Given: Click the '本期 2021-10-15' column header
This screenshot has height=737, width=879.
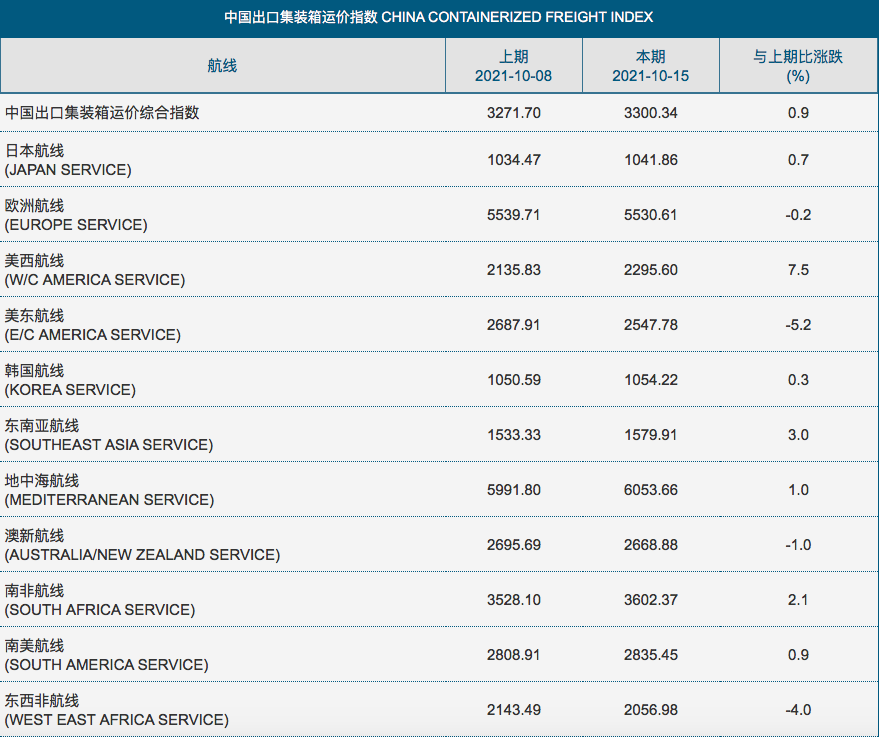Looking at the screenshot, I should 650,66.
